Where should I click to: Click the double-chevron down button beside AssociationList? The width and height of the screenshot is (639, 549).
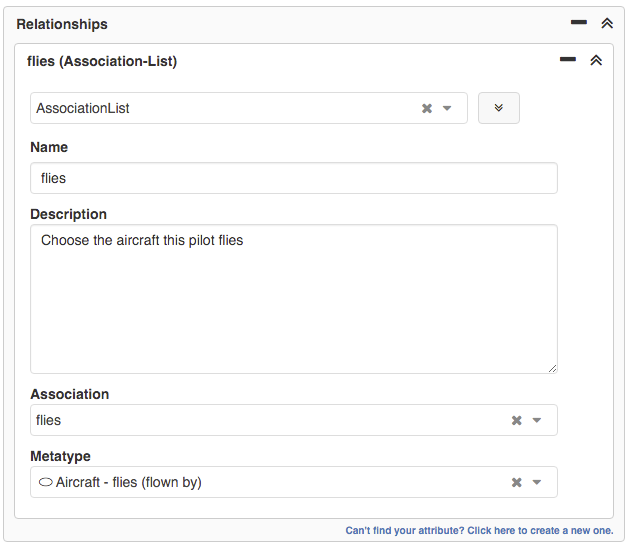coord(499,108)
